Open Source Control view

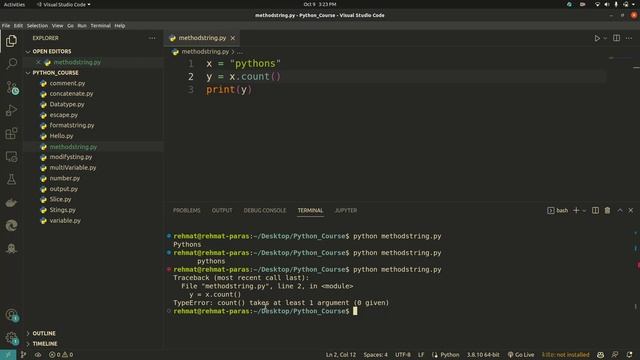[x=11, y=87]
